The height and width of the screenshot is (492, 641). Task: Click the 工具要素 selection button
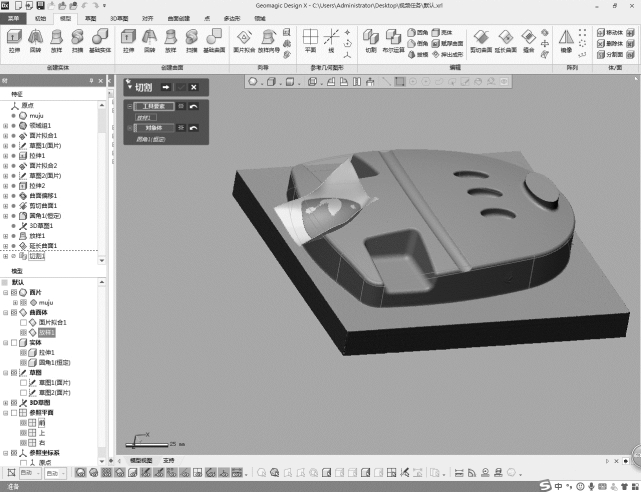point(154,106)
